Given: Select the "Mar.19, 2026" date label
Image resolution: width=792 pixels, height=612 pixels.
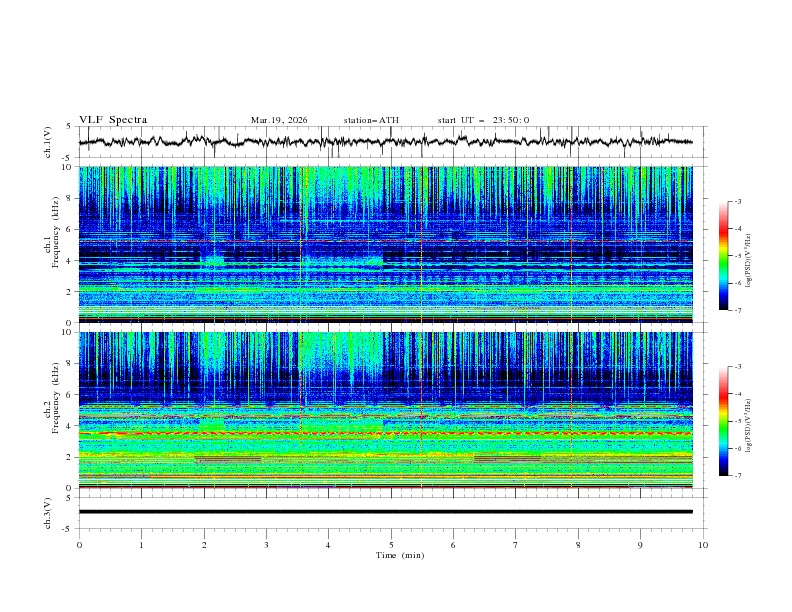Looking at the screenshot, I should pyautogui.click(x=279, y=120).
